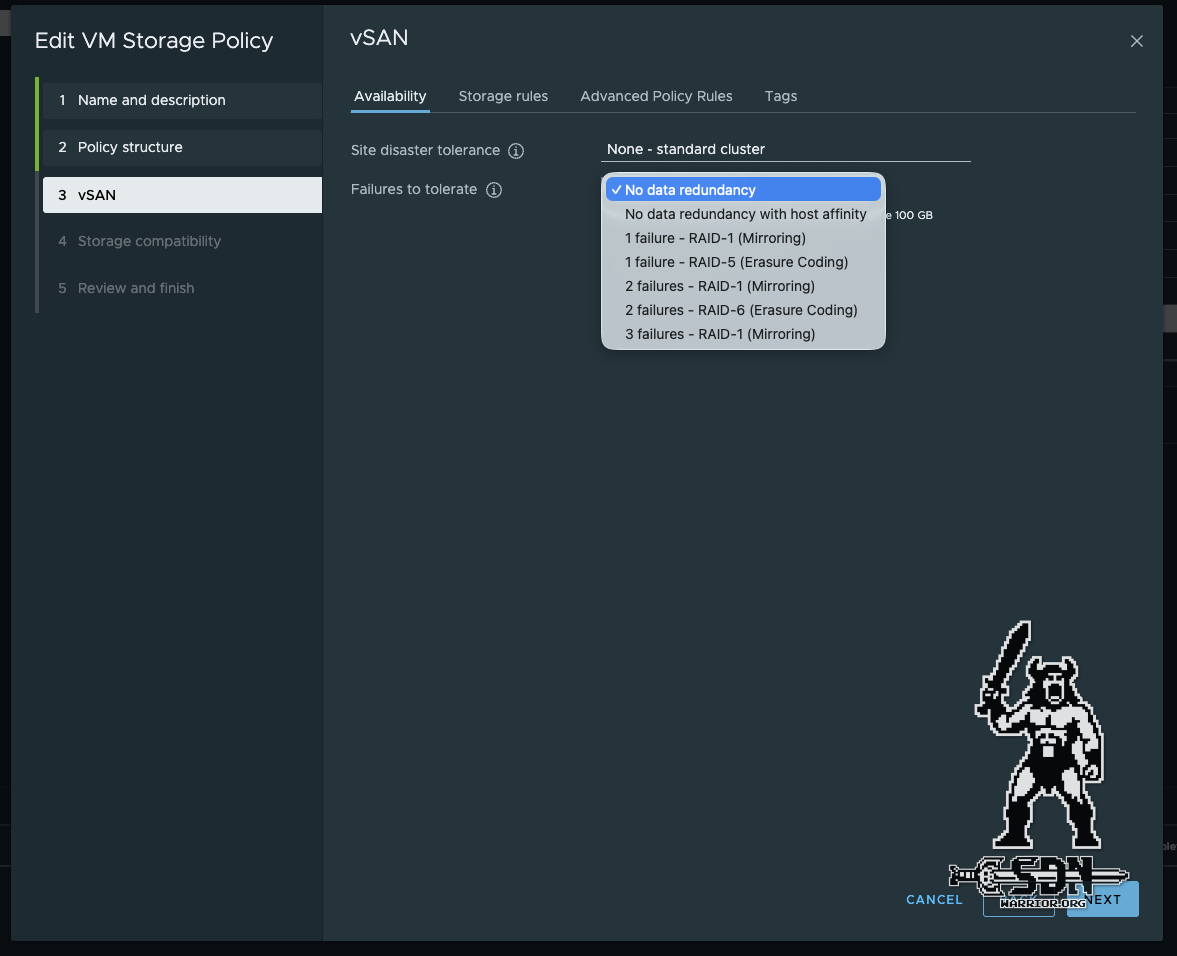
Task: Click the info icon beside Site disaster tolerance
Action: pos(516,150)
